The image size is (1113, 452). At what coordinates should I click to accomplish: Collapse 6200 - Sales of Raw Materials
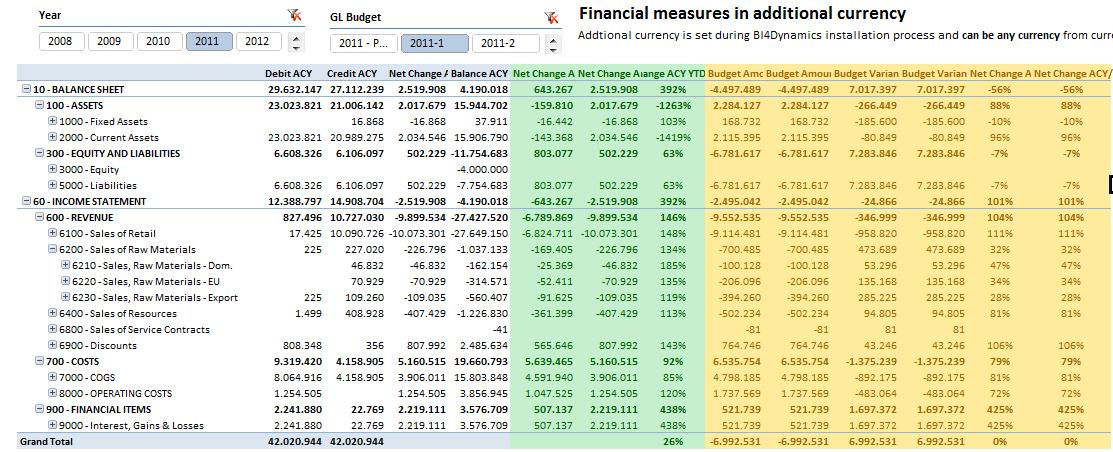tap(53, 249)
